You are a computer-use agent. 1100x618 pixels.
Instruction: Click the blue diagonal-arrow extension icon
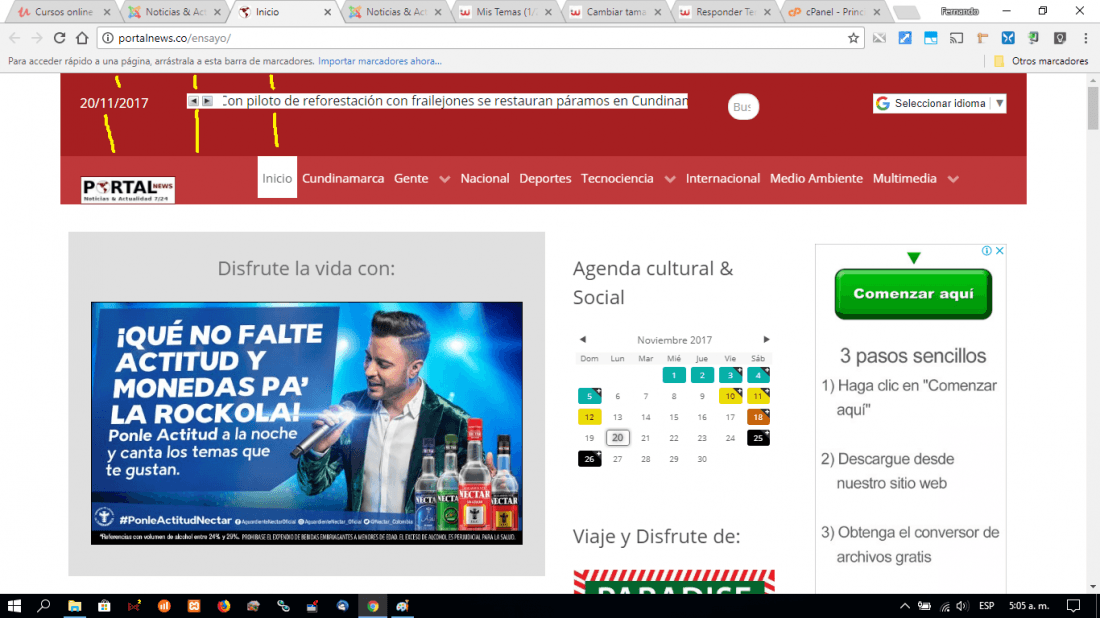point(905,38)
